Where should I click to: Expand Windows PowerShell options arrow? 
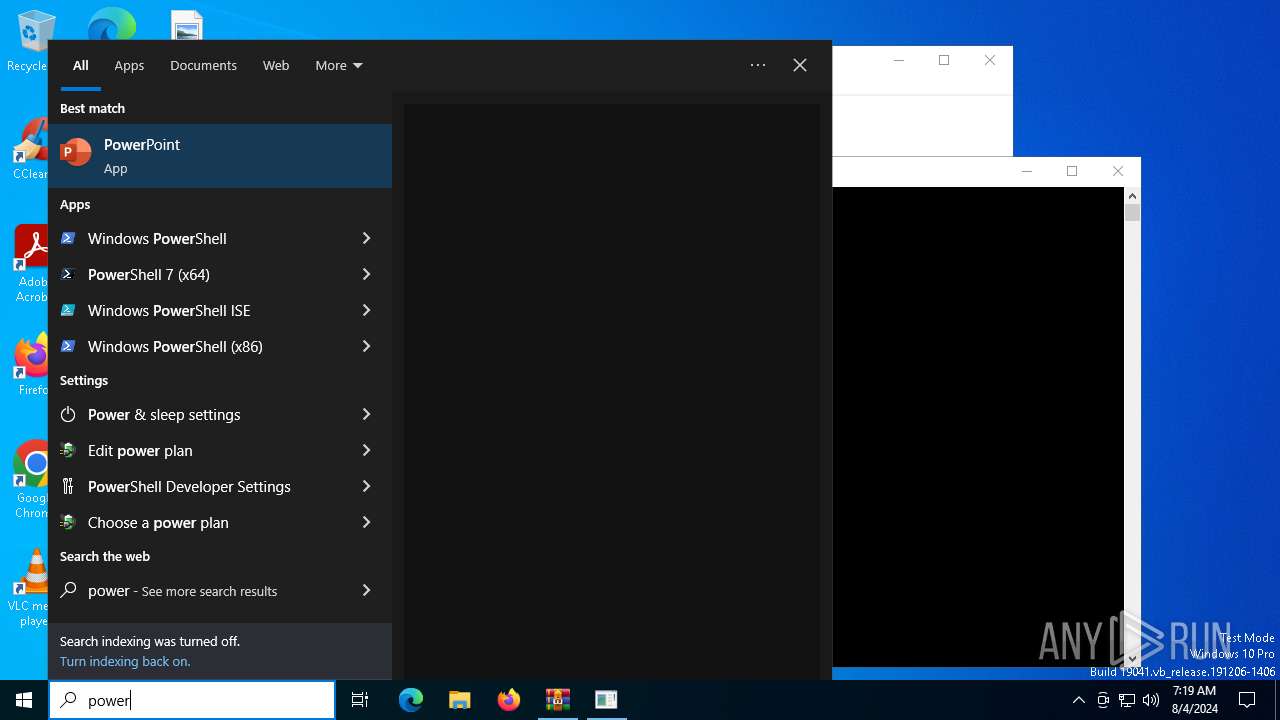click(x=366, y=238)
